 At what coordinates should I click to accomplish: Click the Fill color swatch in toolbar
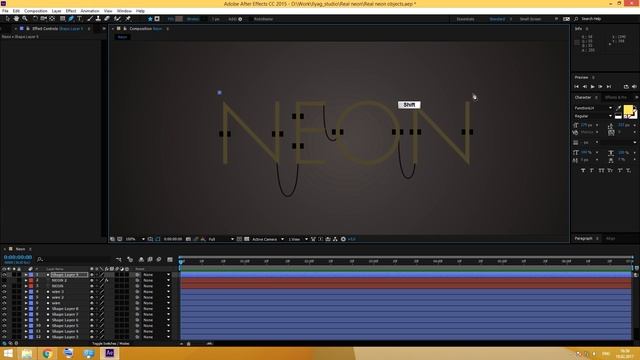coord(179,19)
